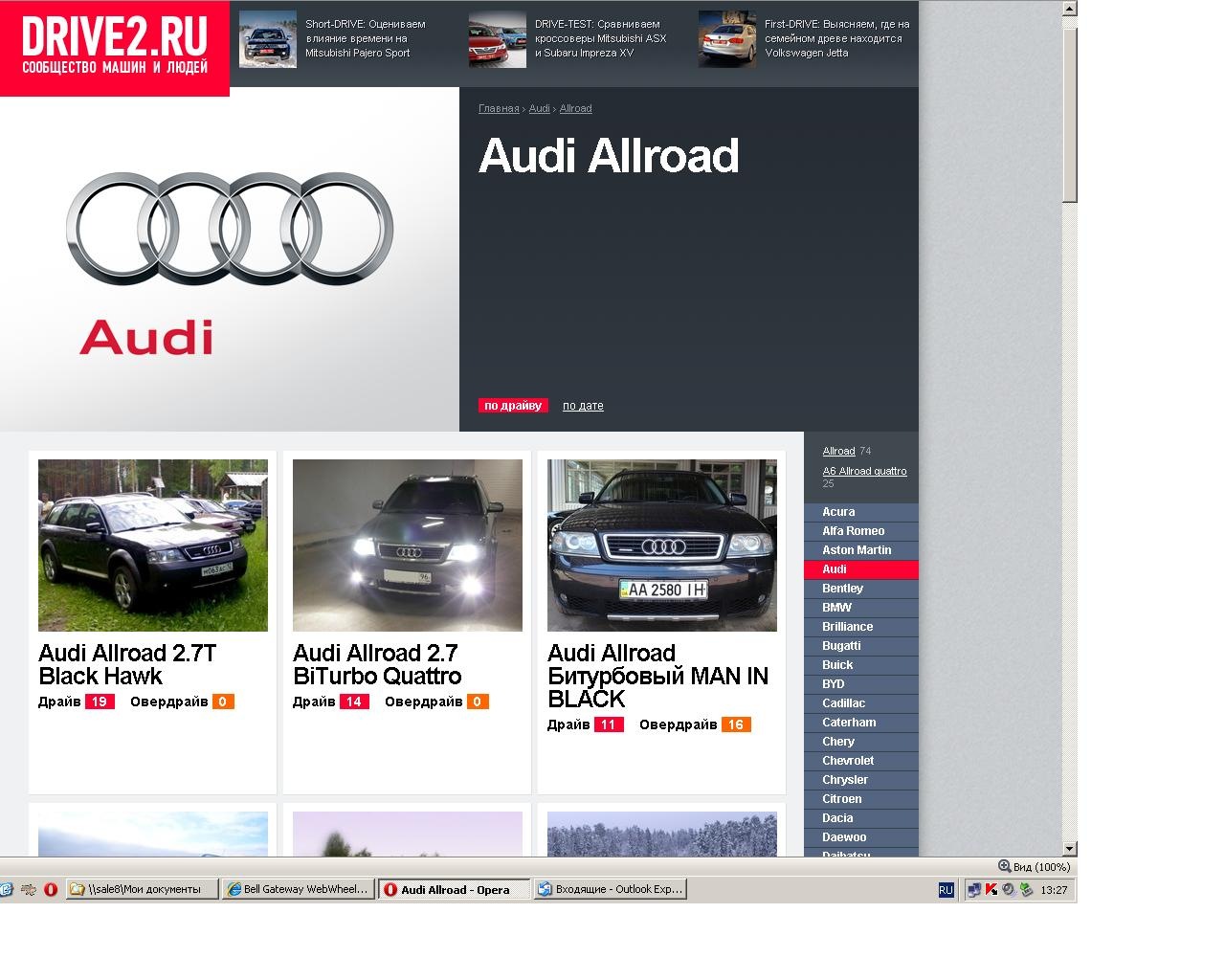Open 'Audi Allroad 2.7 BiTurbo Quattro' title
The width and height of the screenshot is (1225, 980).
point(377,664)
